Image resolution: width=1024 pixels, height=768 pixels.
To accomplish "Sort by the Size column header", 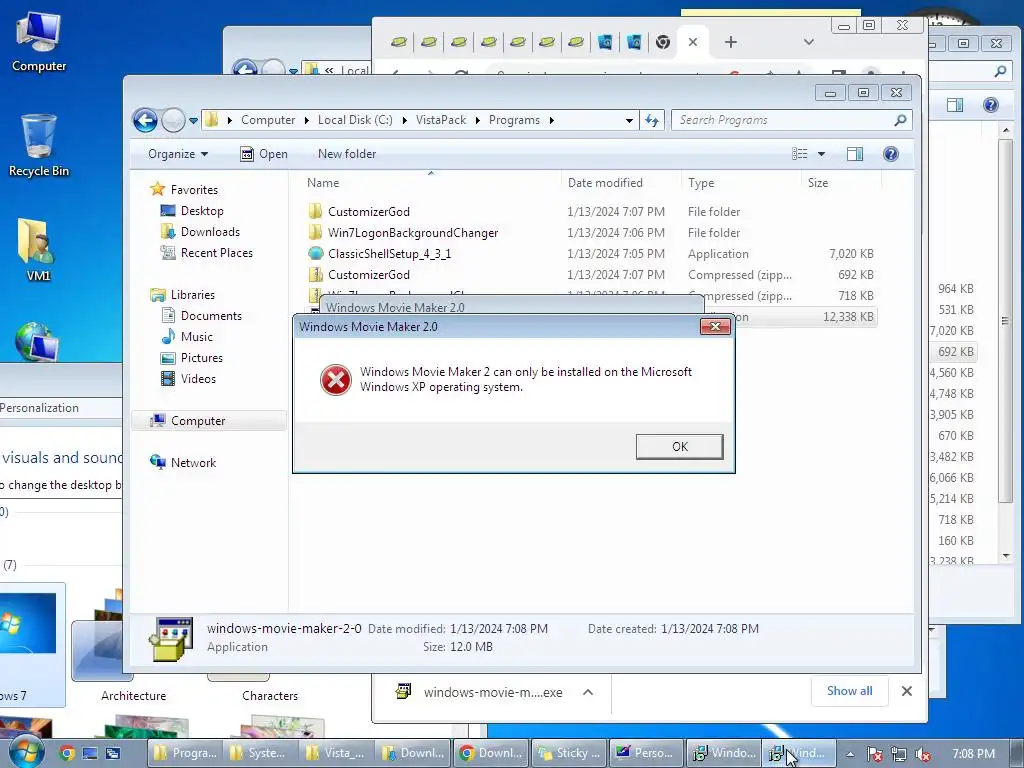I will [x=841, y=183].
